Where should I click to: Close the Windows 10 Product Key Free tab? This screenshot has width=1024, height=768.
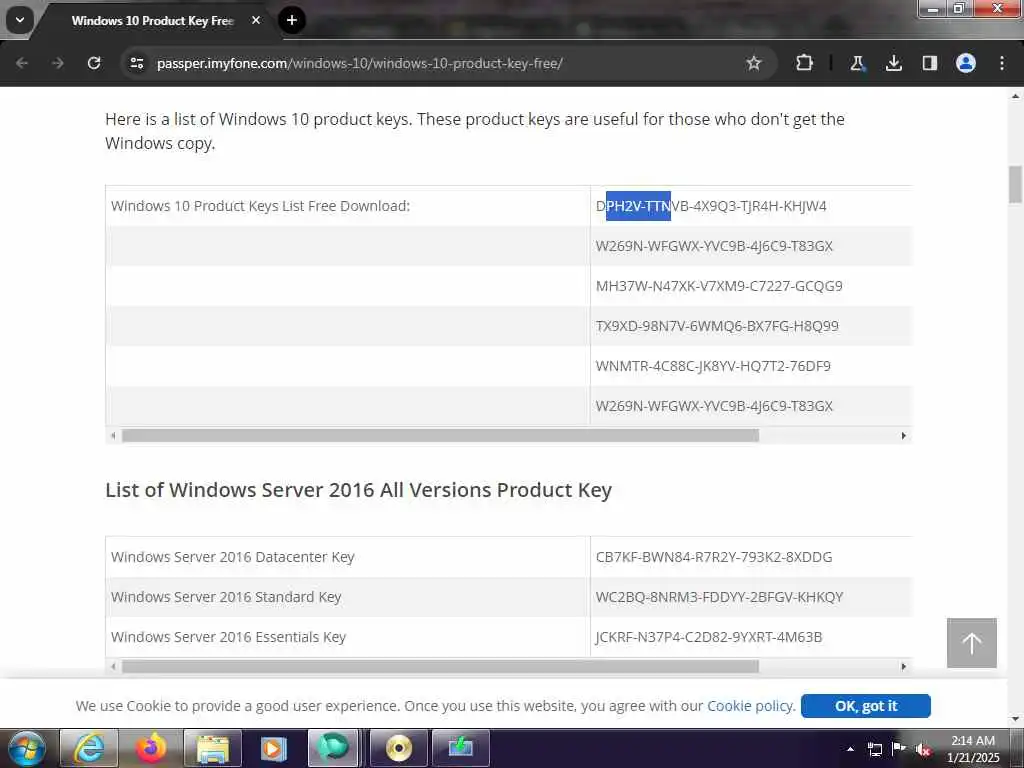[256, 20]
